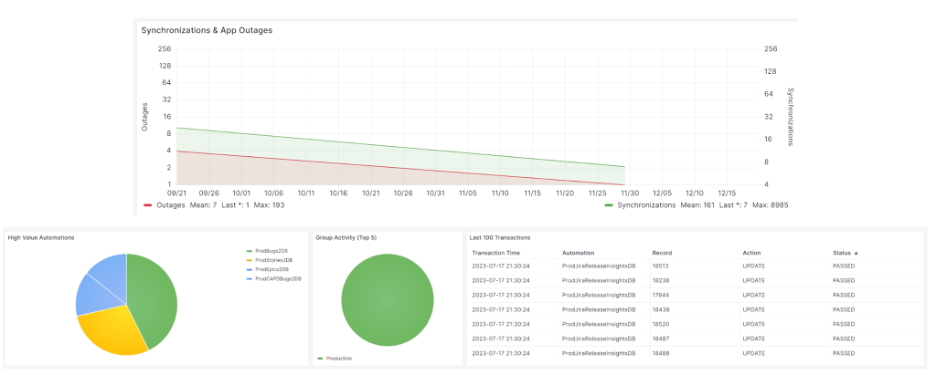Viewport: 936px width, 386px height.
Task: Select record cell 18238
Action: (660, 280)
